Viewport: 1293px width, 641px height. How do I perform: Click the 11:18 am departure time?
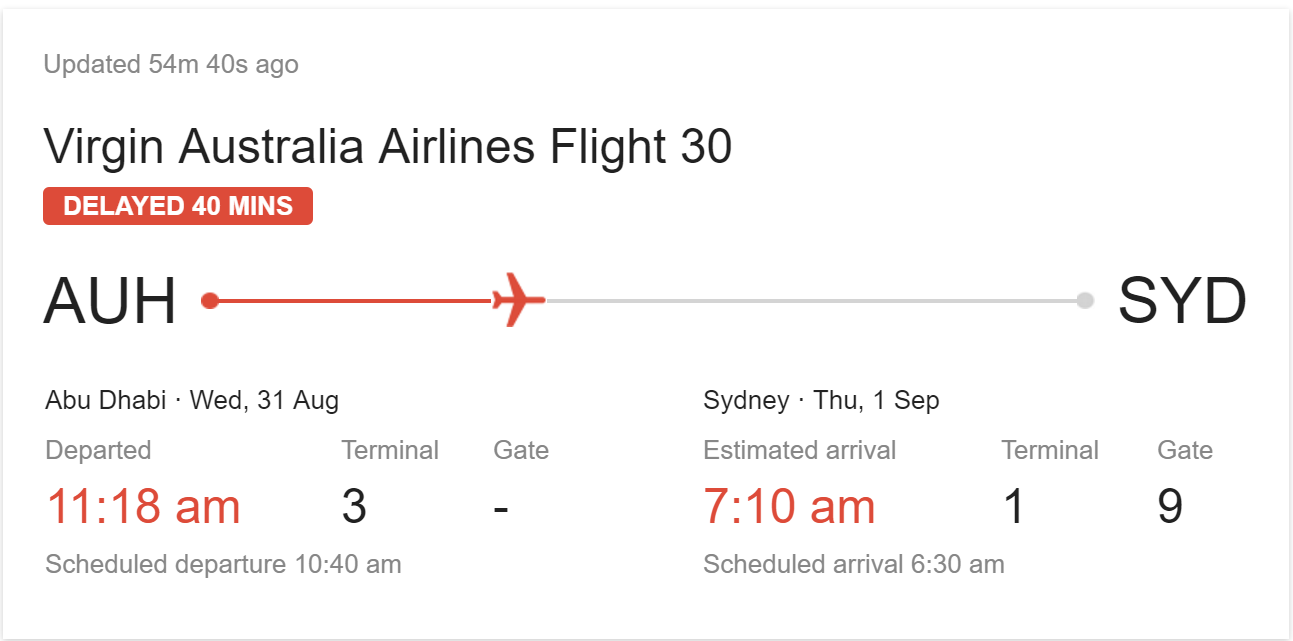143,506
